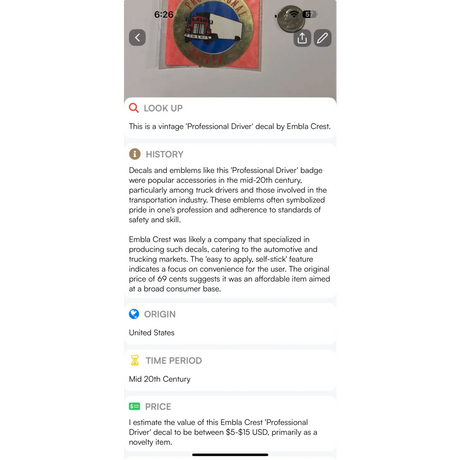Click the red Look Up magnifier icon
Screen dimensions: 460x460
(134, 108)
